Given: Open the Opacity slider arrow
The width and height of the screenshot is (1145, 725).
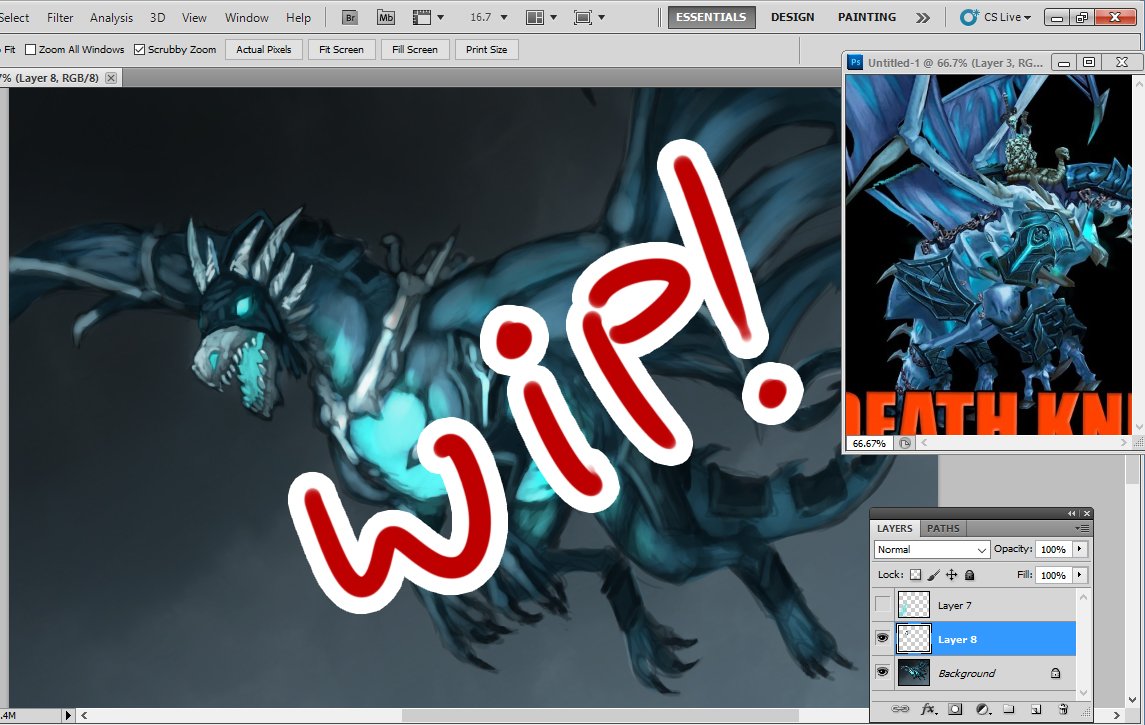Looking at the screenshot, I should point(1079,549).
